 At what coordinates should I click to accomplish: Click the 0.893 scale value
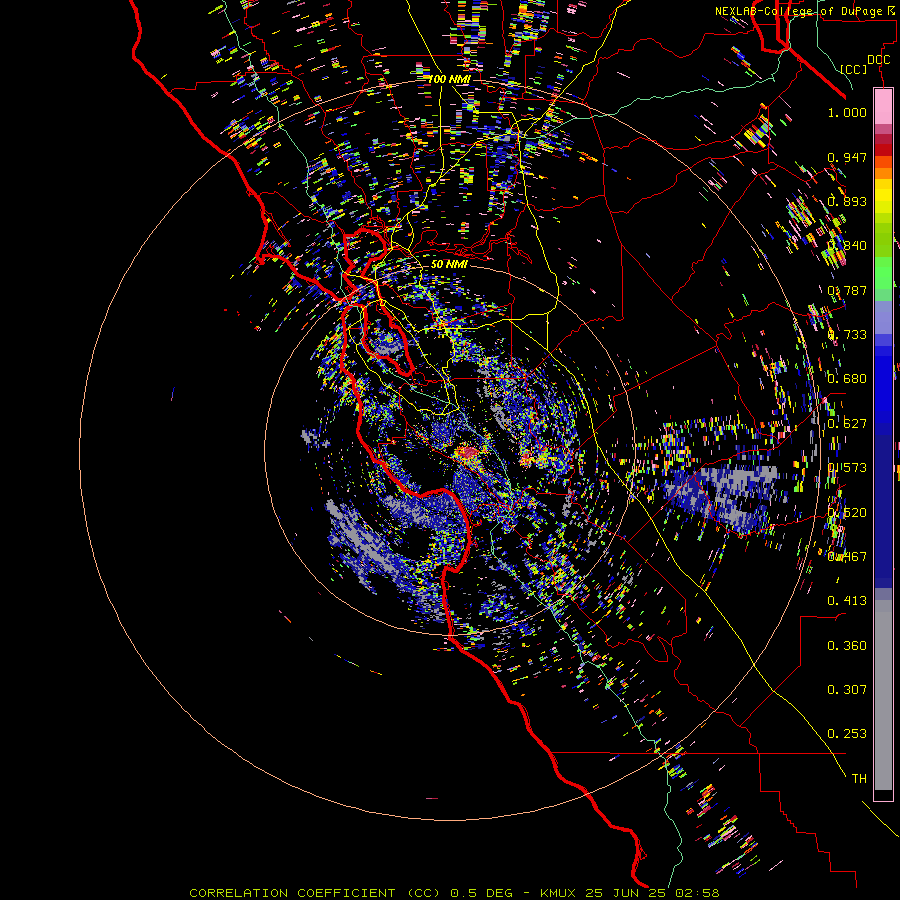[847, 201]
